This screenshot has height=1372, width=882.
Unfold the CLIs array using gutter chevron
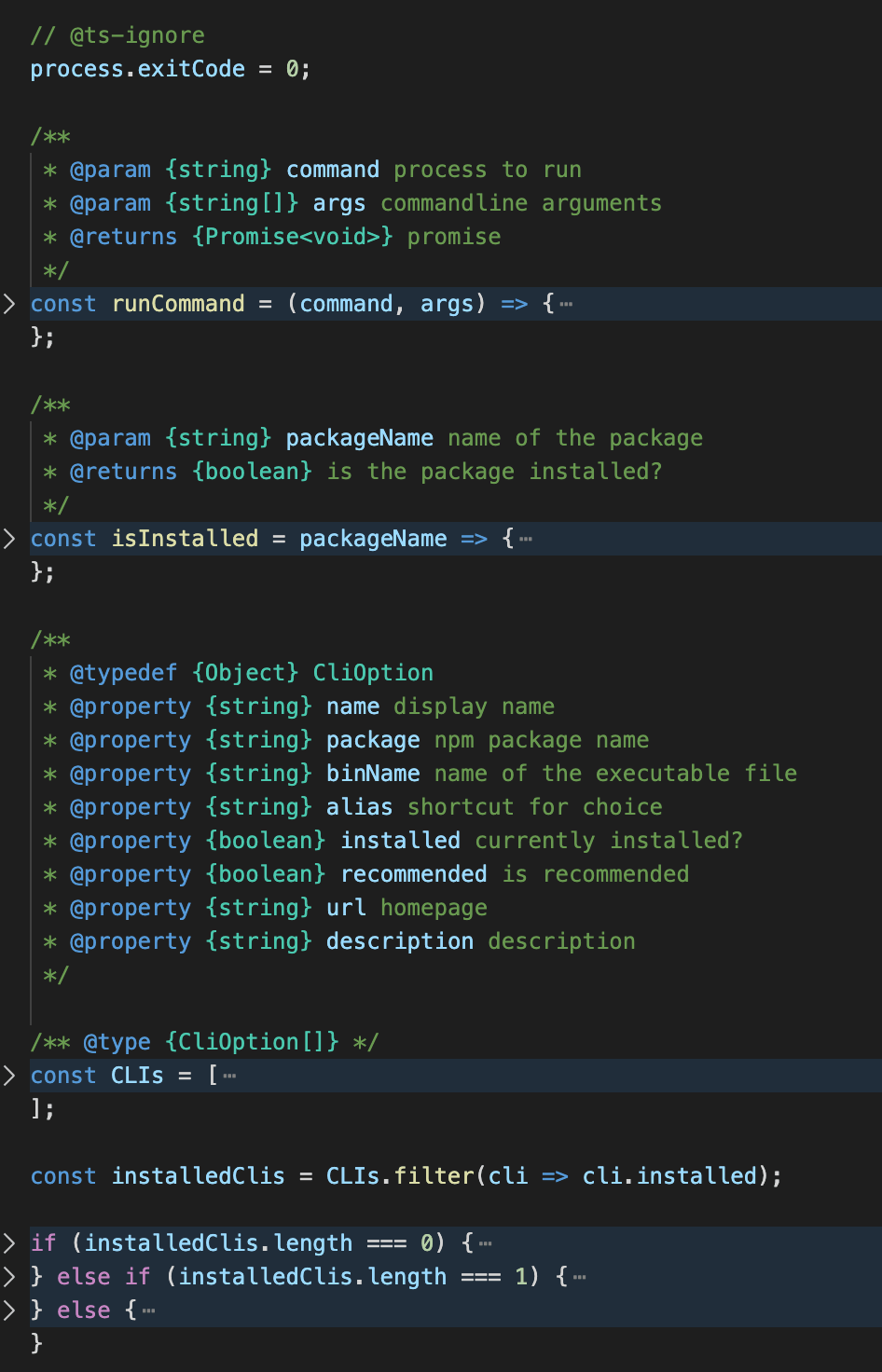pos(9,1076)
